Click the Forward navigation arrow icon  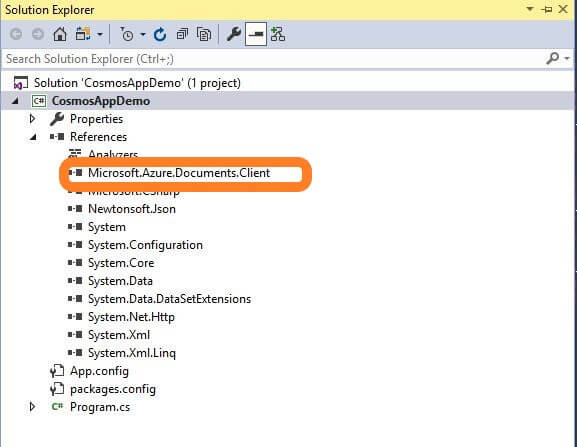pyautogui.click(x=38, y=35)
